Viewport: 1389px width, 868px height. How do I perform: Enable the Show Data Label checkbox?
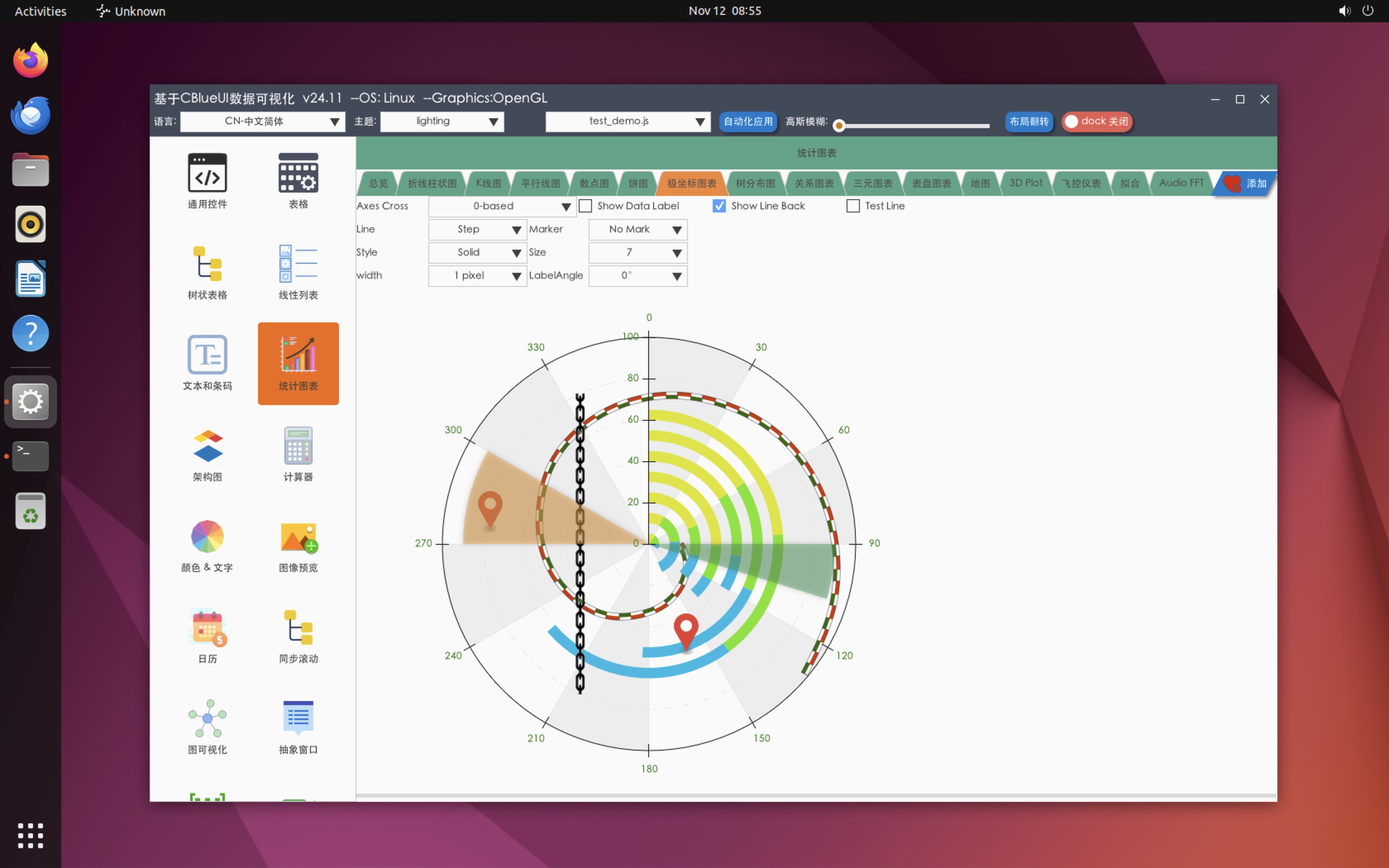pyautogui.click(x=585, y=205)
